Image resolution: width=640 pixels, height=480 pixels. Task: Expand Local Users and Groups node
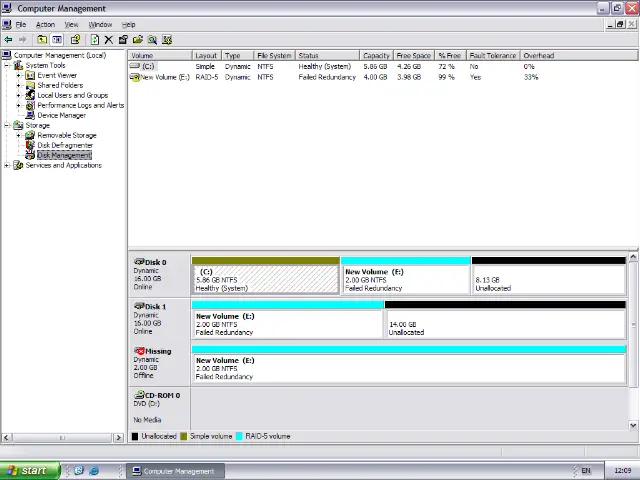pyautogui.click(x=18, y=95)
